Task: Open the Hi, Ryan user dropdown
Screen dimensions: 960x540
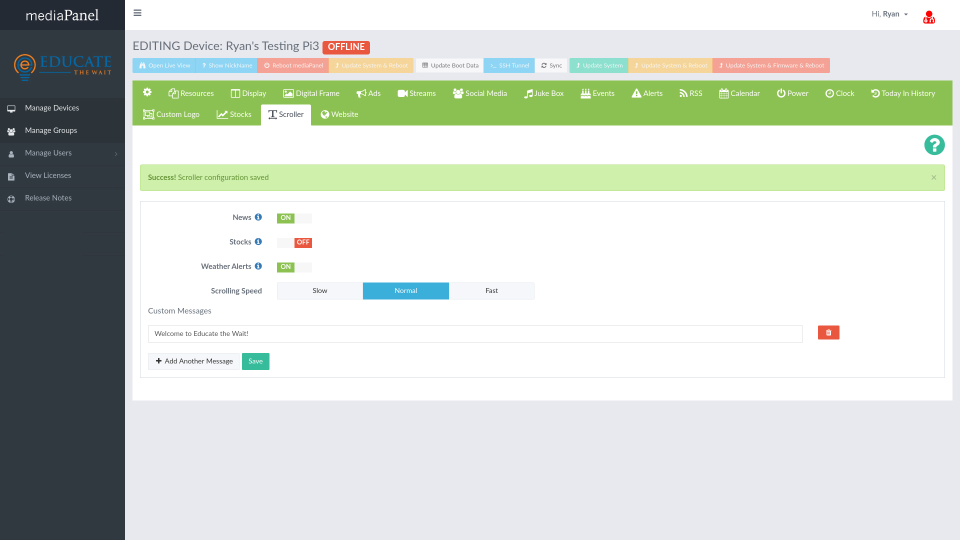Action: click(890, 15)
